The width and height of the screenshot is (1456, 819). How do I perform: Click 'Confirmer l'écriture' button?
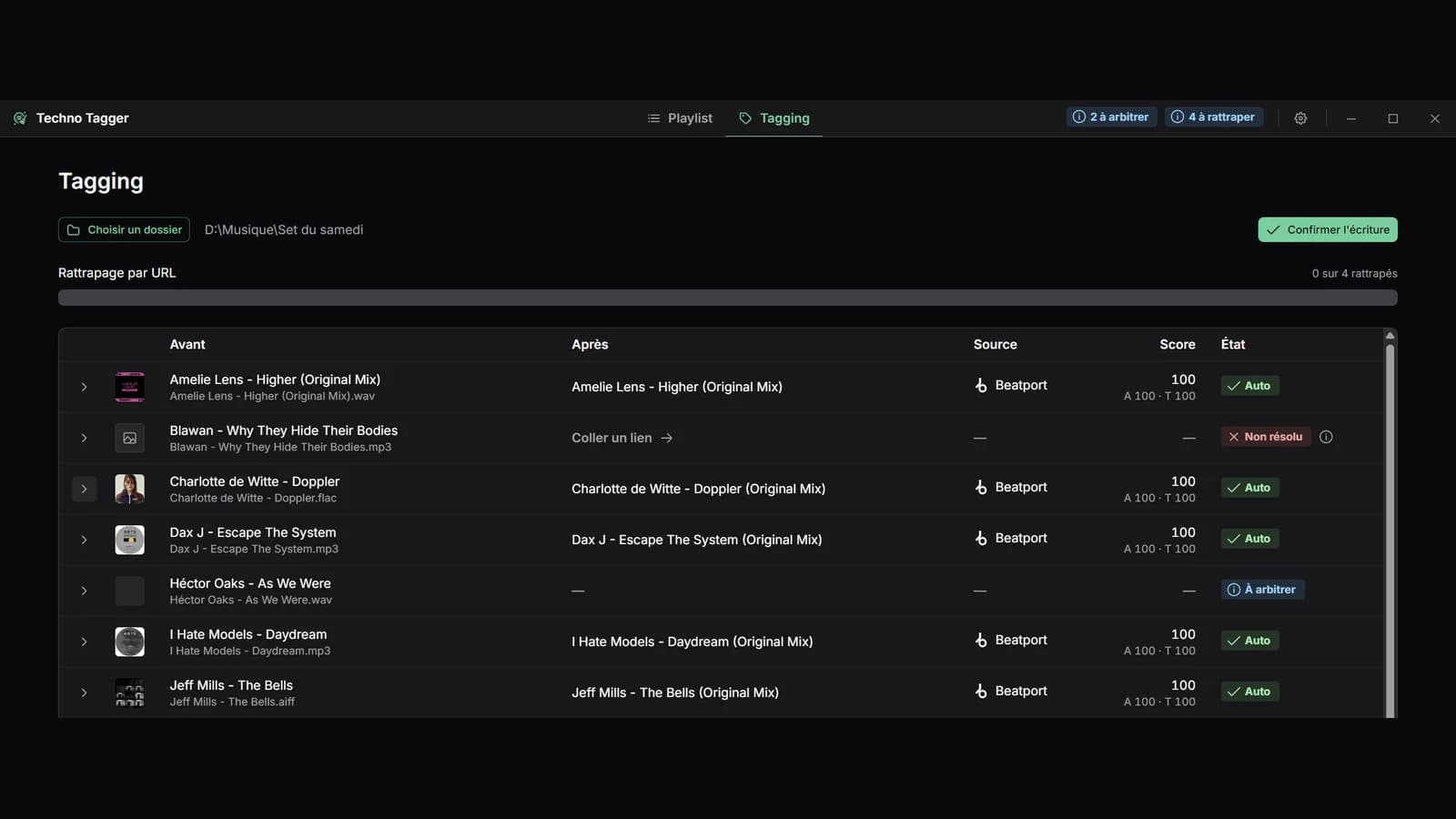1328,229
